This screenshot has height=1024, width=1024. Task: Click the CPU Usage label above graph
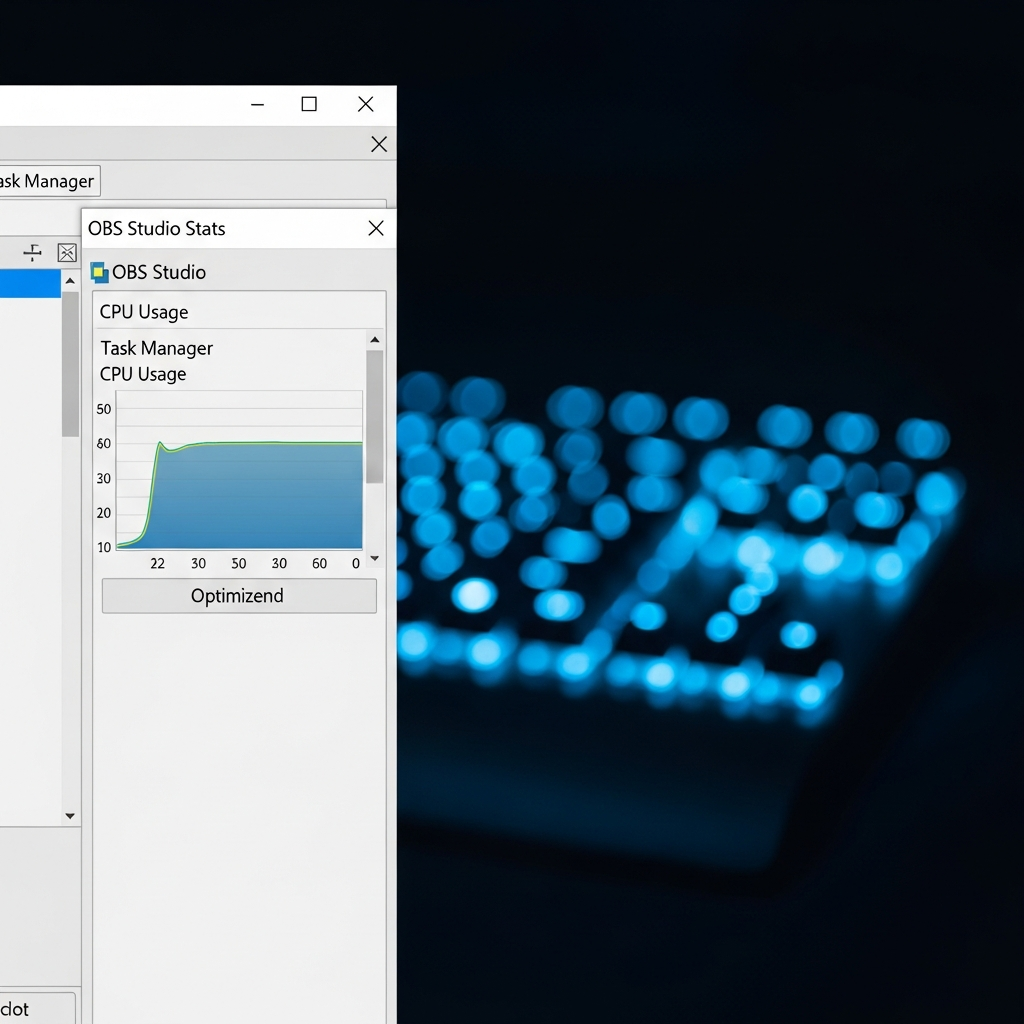(143, 374)
